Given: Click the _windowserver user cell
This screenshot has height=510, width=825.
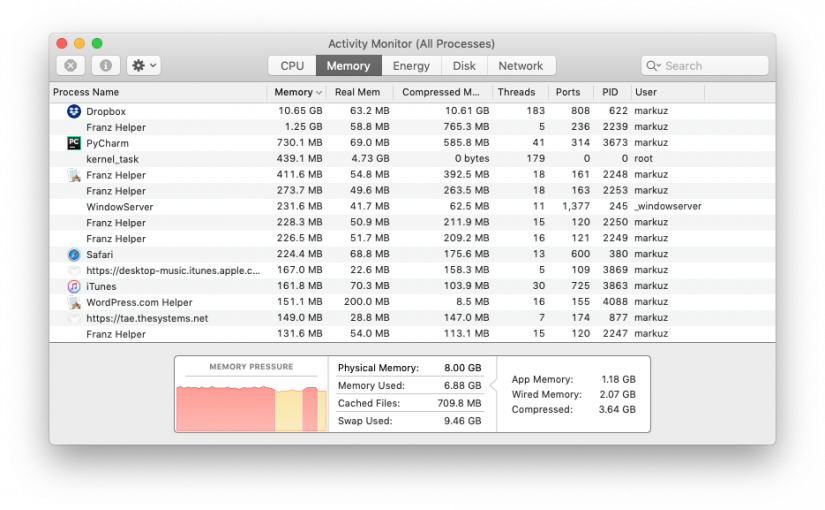Looking at the screenshot, I should 668,206.
